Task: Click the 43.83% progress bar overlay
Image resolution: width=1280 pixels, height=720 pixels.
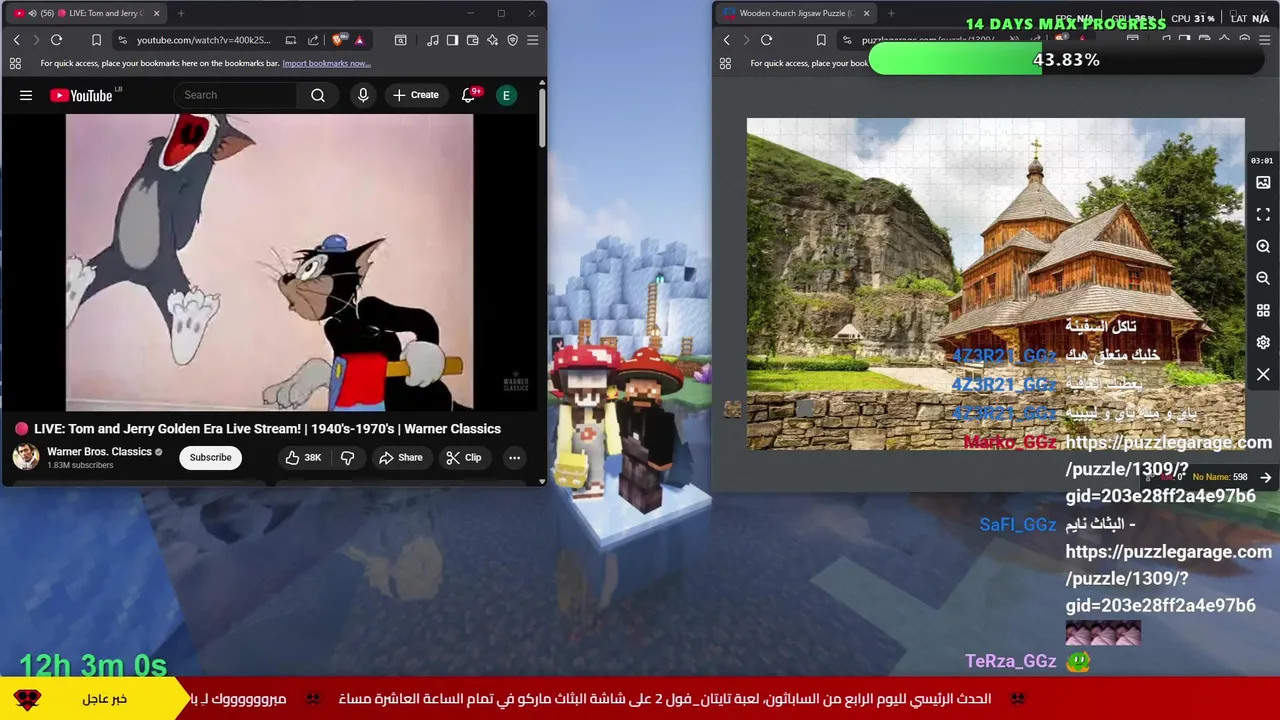Action: 1066,60
